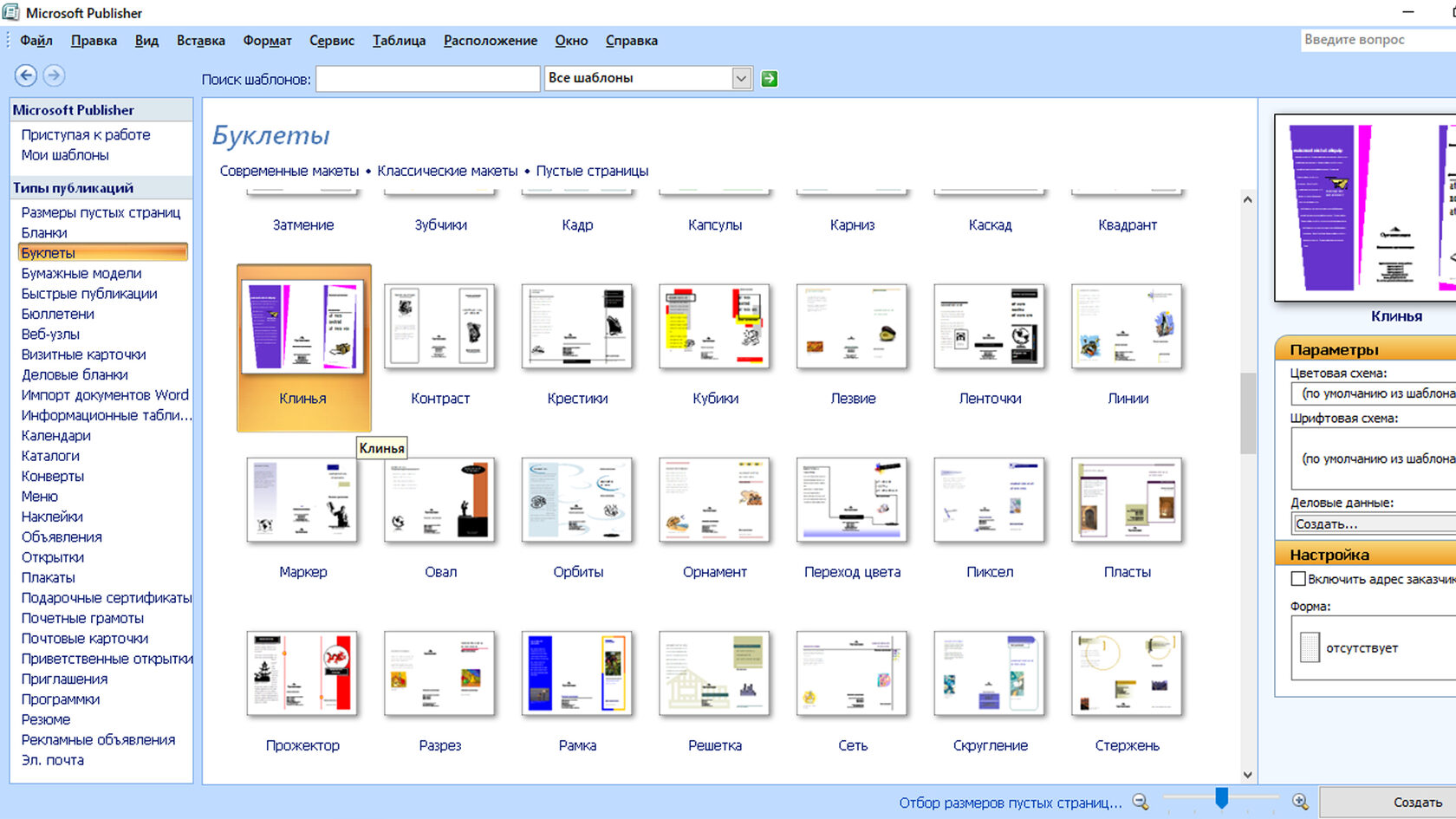Click the thumbnail zoom slider handle
The height and width of the screenshot is (819, 1456).
[1221, 797]
